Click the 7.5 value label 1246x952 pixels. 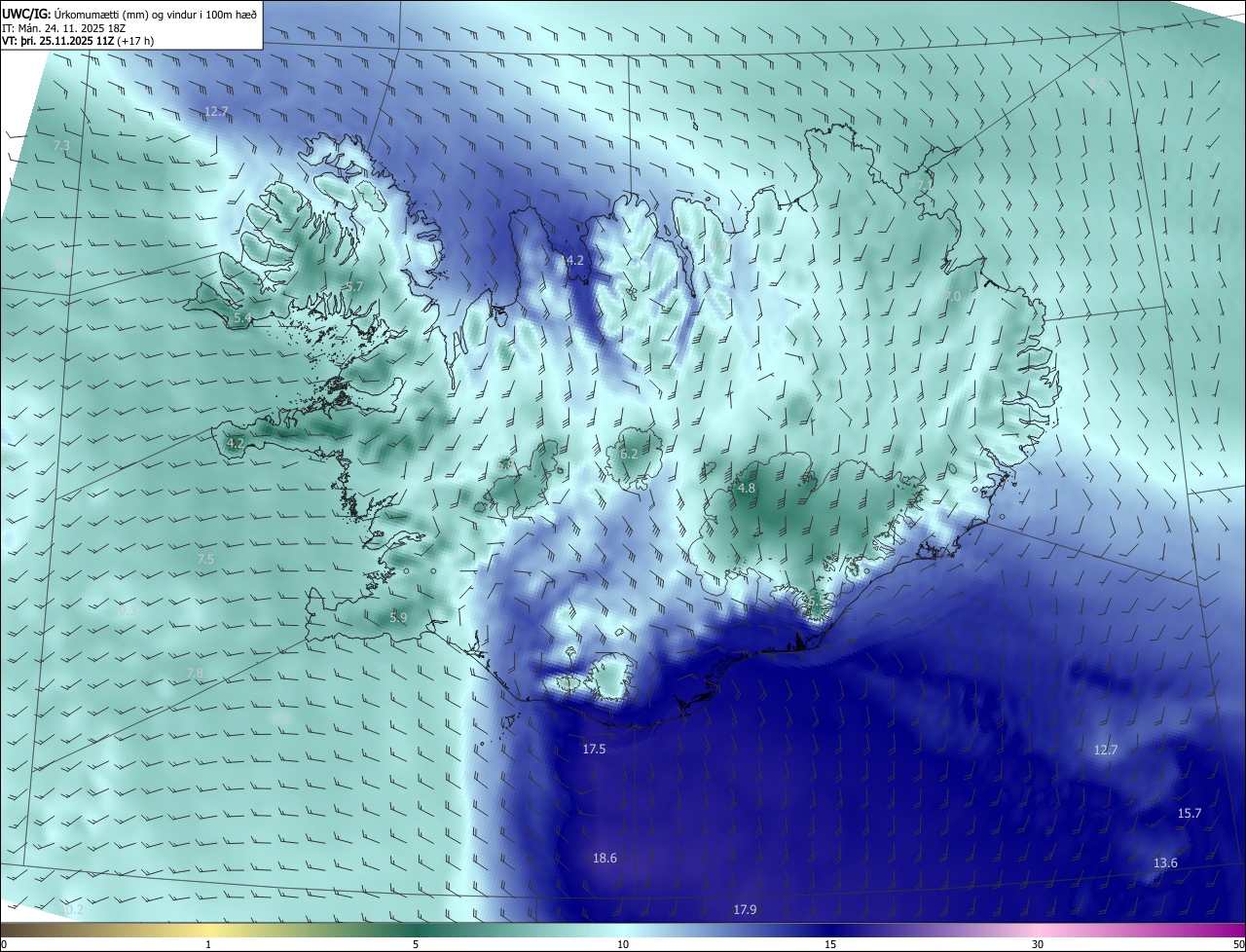click(x=205, y=559)
